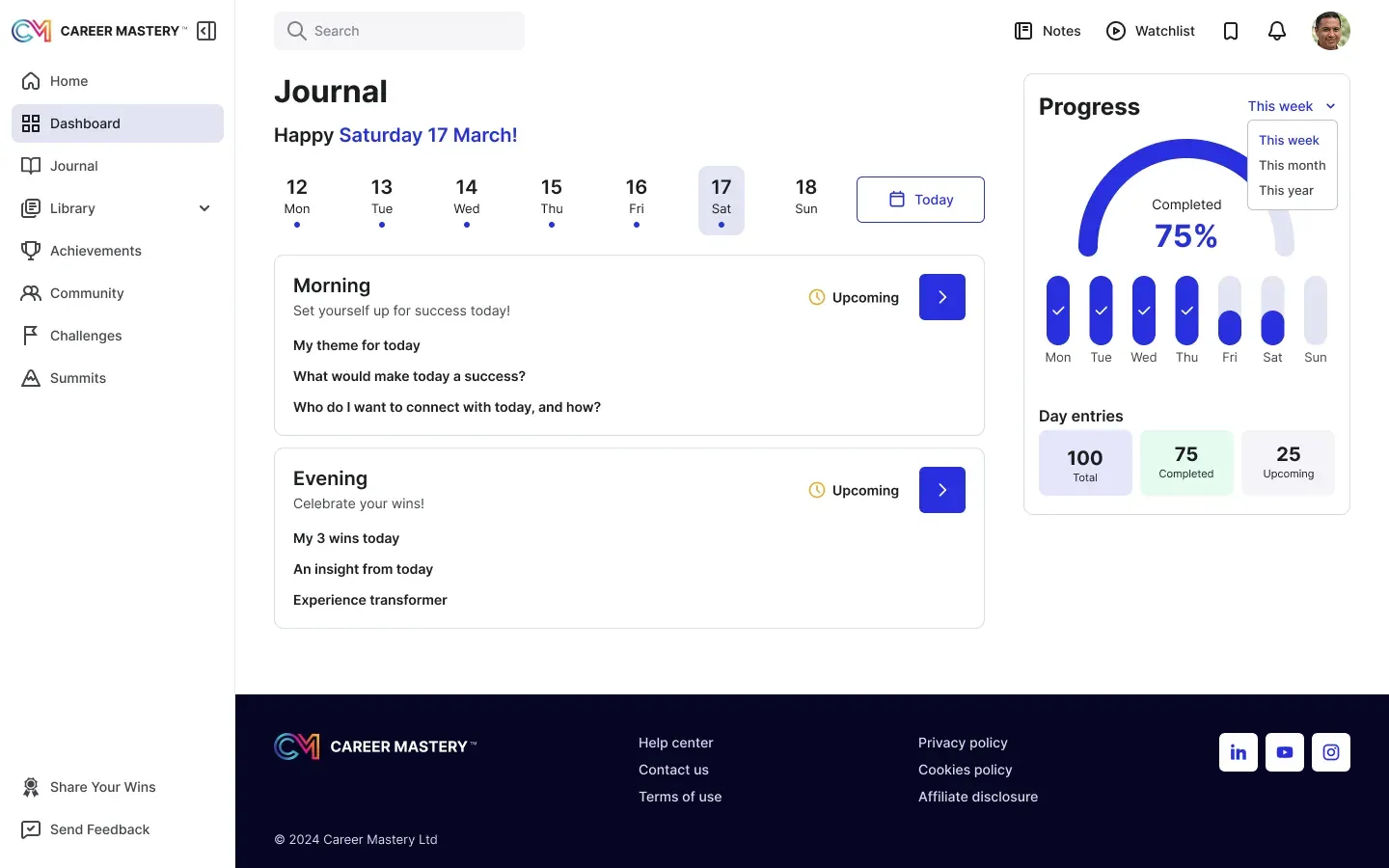Toggle the This week progress dropdown
The width and height of the screenshot is (1389, 868).
(x=1292, y=106)
